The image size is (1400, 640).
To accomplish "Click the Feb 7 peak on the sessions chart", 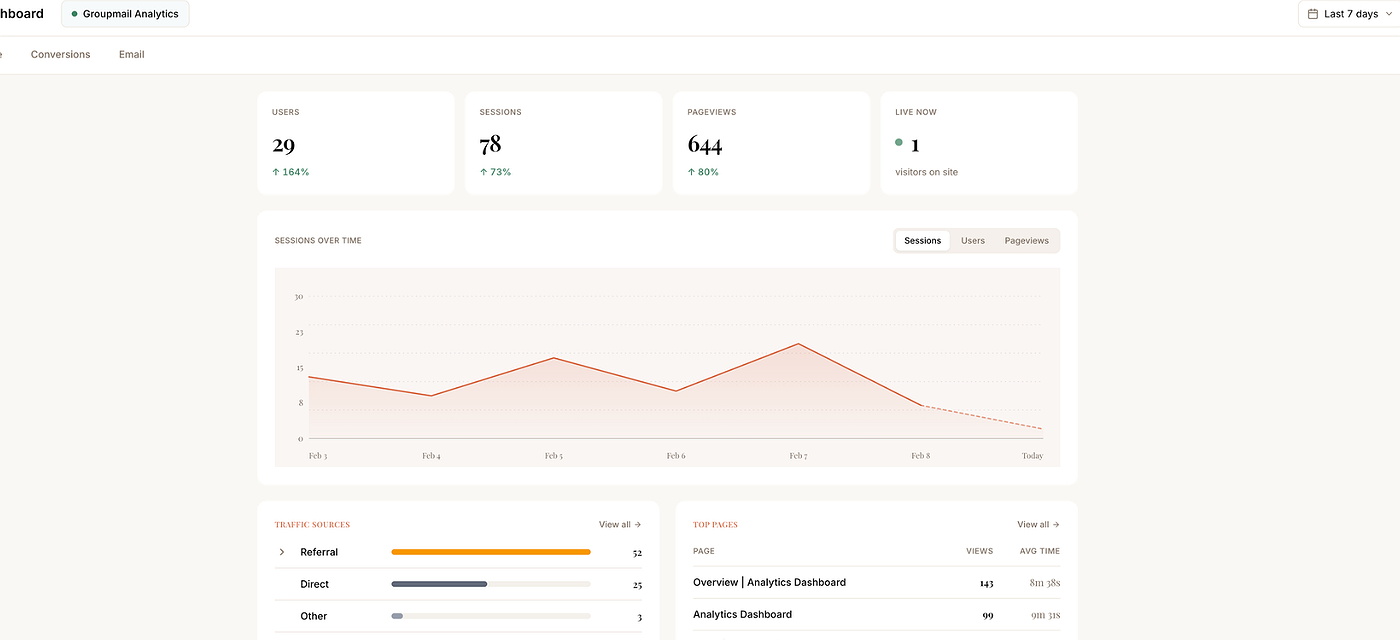I will [x=797, y=345].
